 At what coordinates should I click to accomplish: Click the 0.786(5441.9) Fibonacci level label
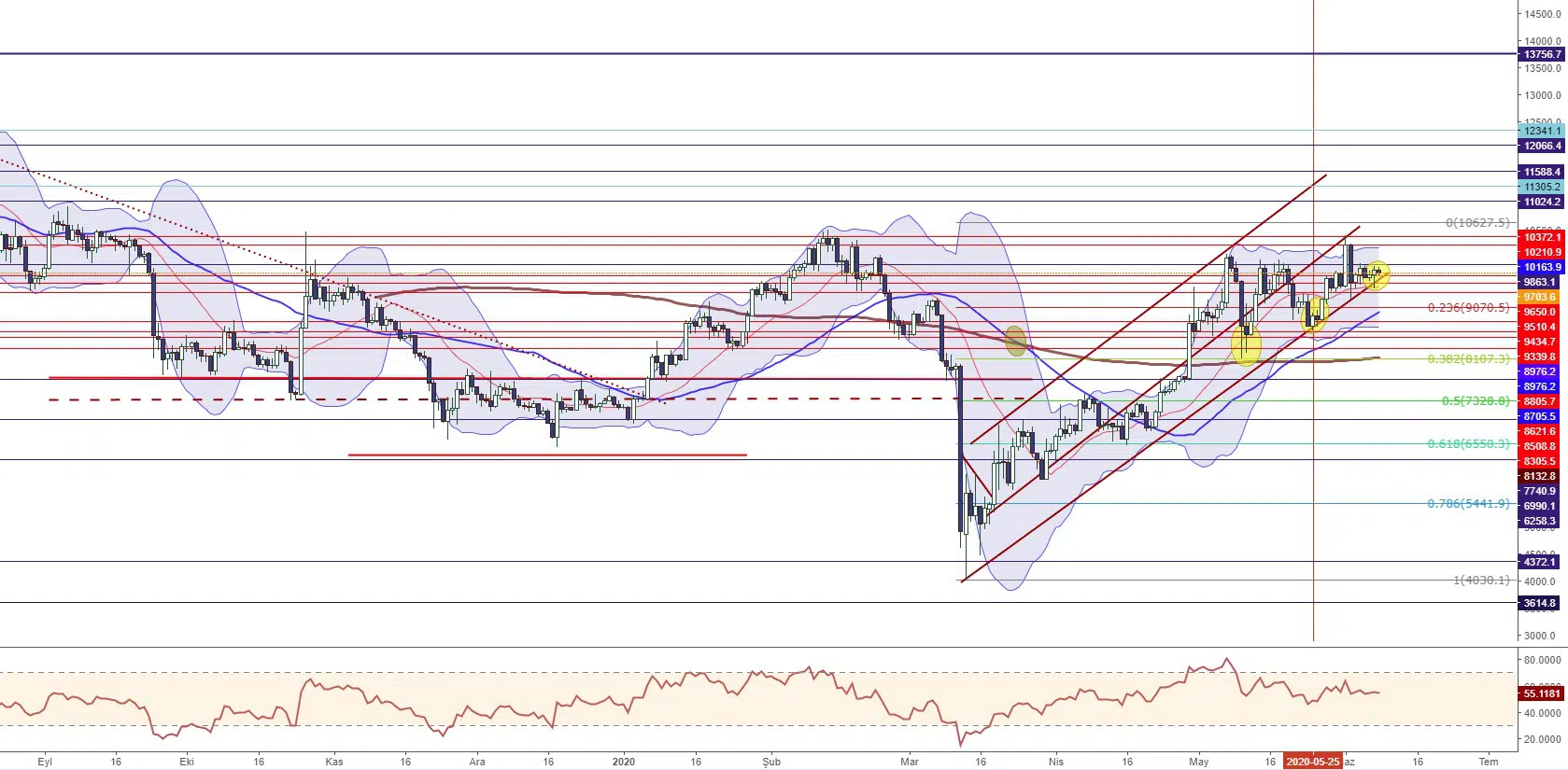pyautogui.click(x=1468, y=503)
